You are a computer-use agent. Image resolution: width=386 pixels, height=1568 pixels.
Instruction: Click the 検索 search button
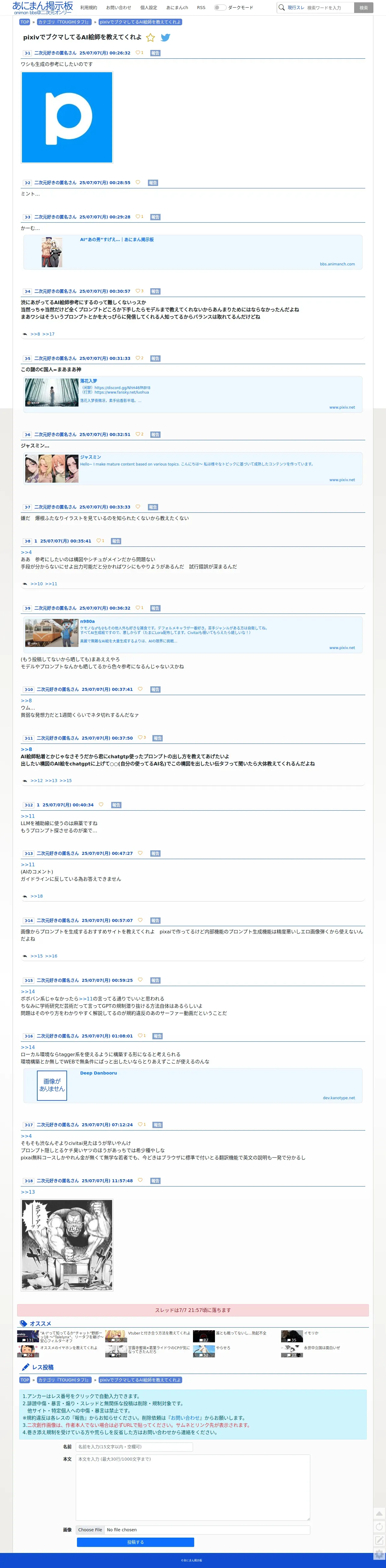[x=363, y=8]
